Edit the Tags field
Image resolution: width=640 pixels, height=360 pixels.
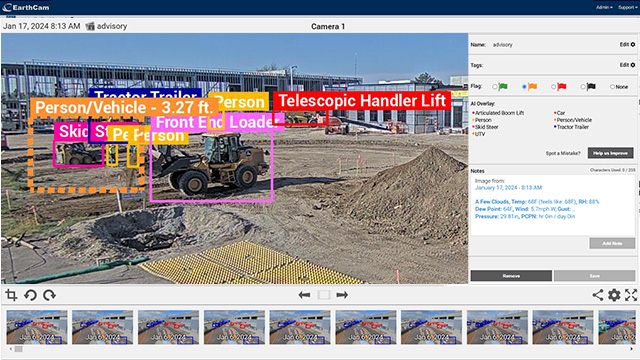pyautogui.click(x=627, y=65)
